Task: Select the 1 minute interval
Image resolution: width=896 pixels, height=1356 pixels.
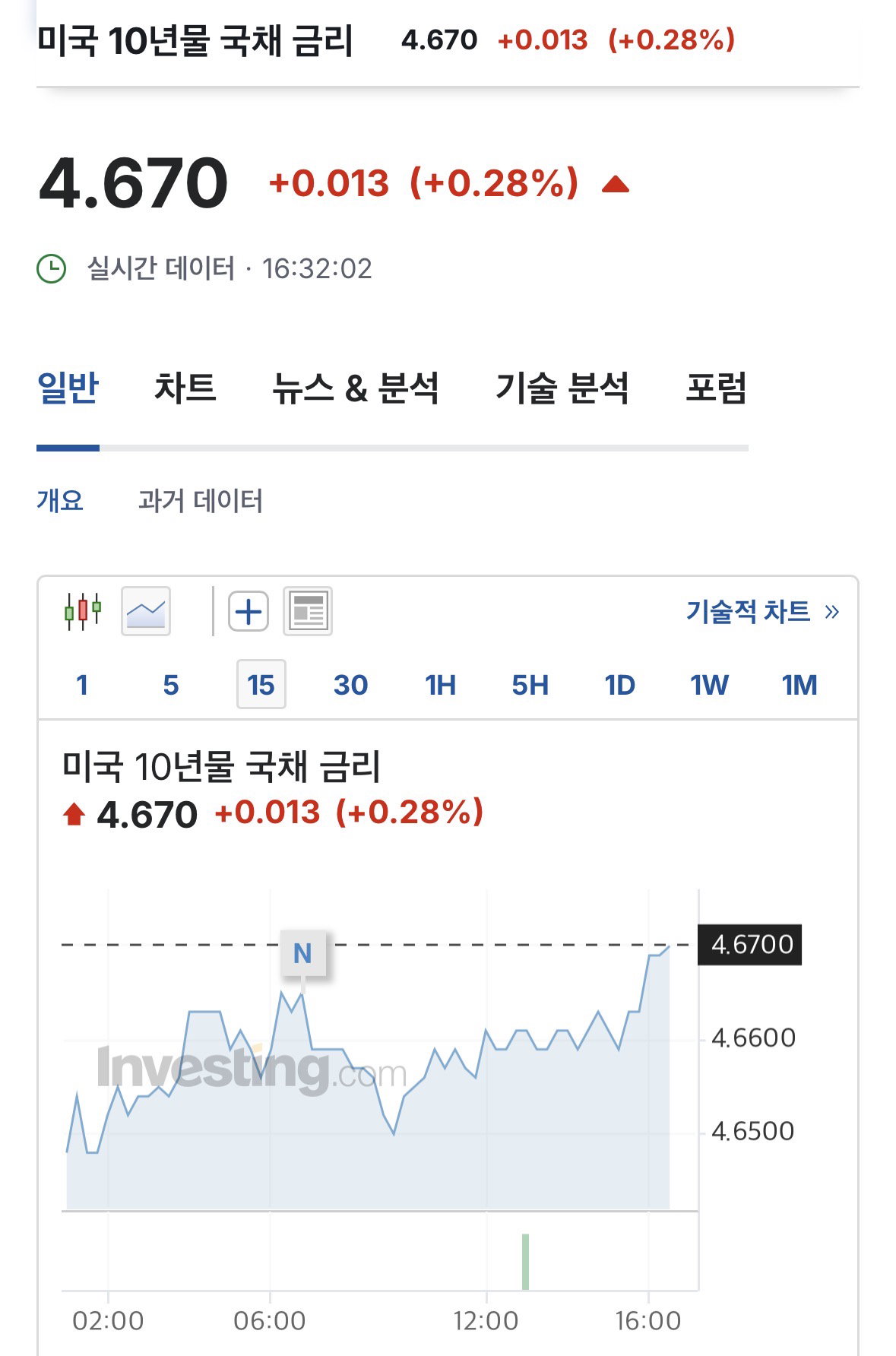Action: click(x=82, y=685)
